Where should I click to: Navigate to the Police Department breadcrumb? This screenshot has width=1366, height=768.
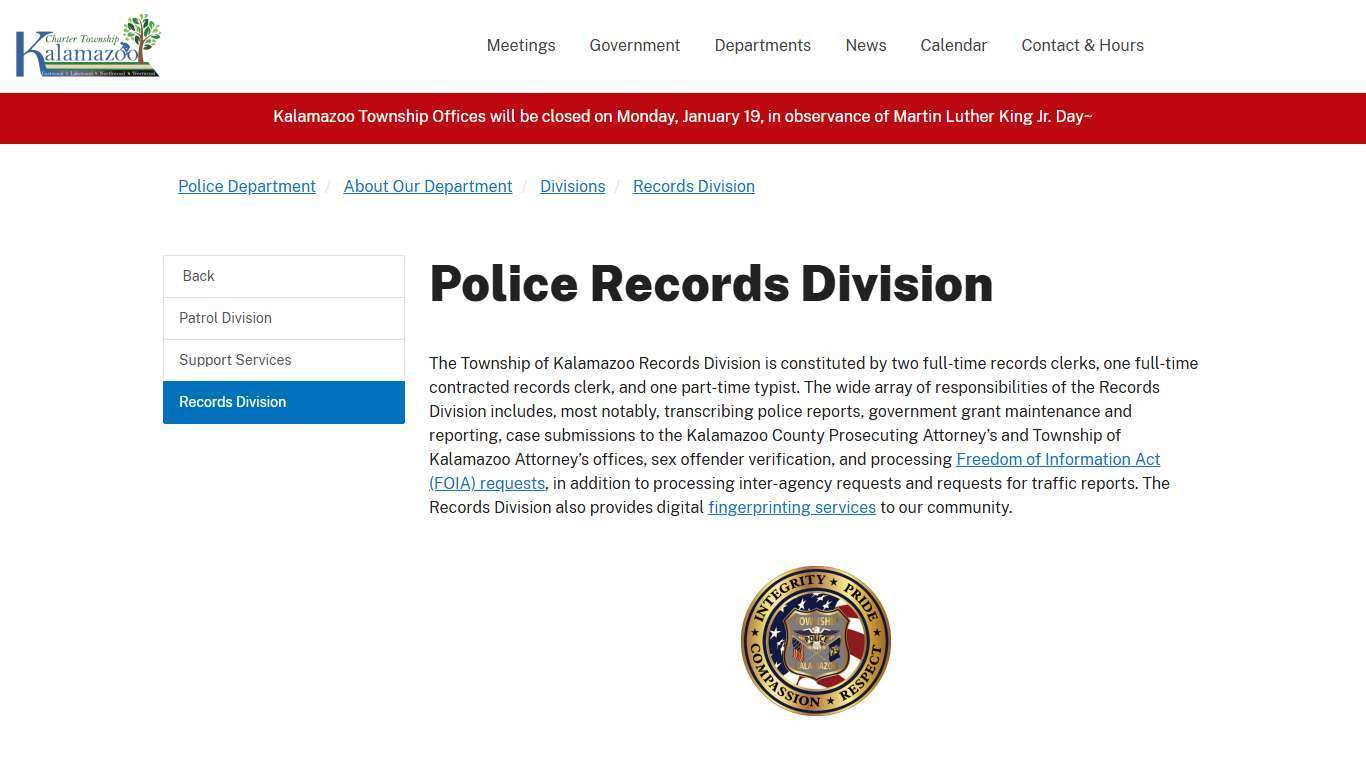[246, 186]
